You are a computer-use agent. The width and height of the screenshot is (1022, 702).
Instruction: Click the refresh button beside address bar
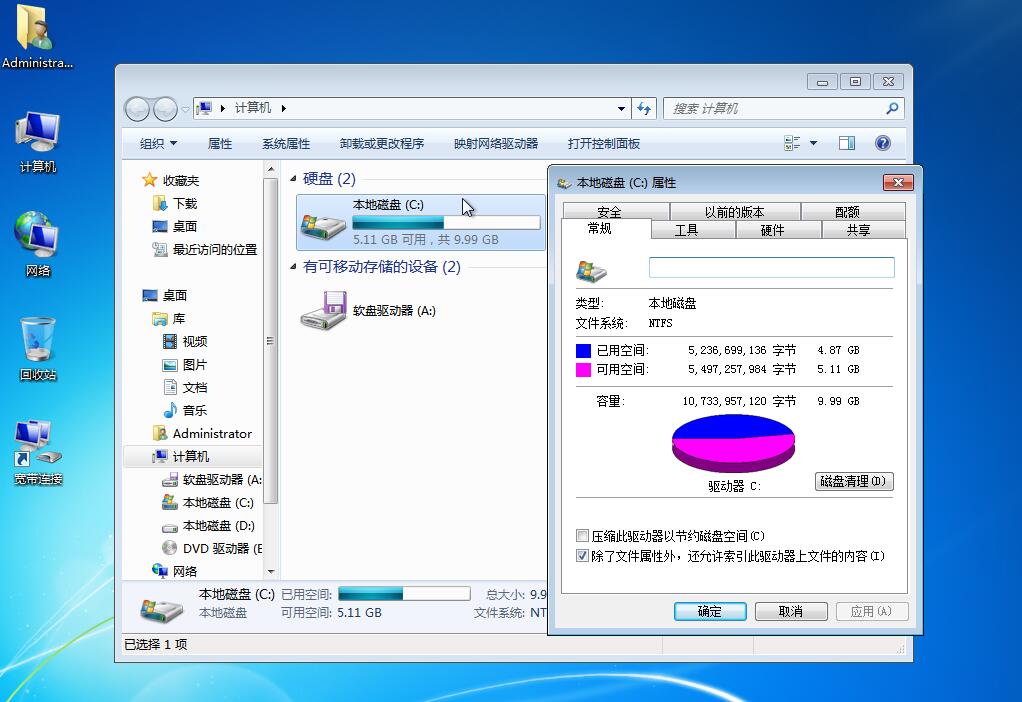644,108
